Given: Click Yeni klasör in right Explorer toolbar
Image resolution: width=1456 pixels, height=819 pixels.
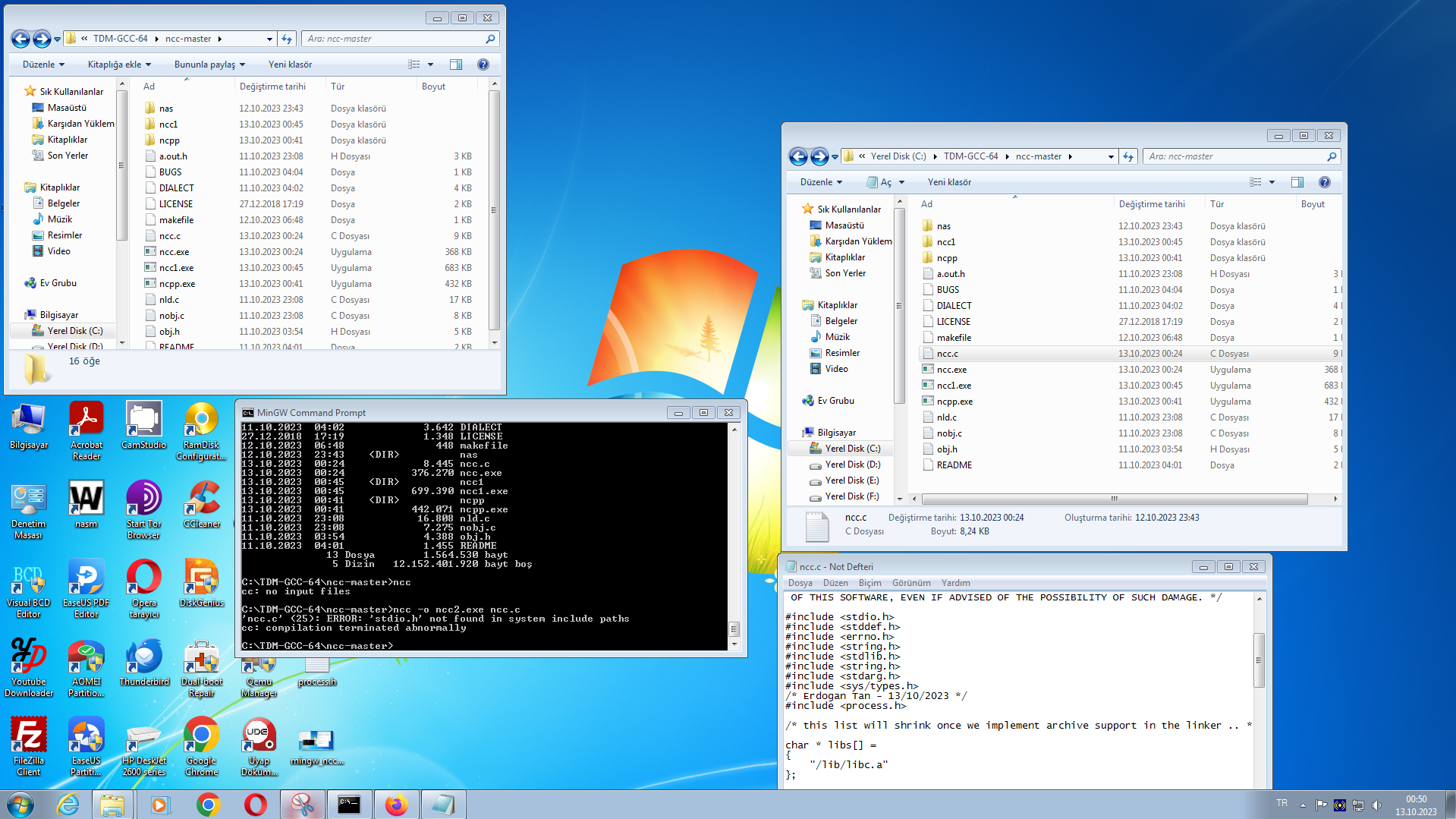Looking at the screenshot, I should click(948, 182).
